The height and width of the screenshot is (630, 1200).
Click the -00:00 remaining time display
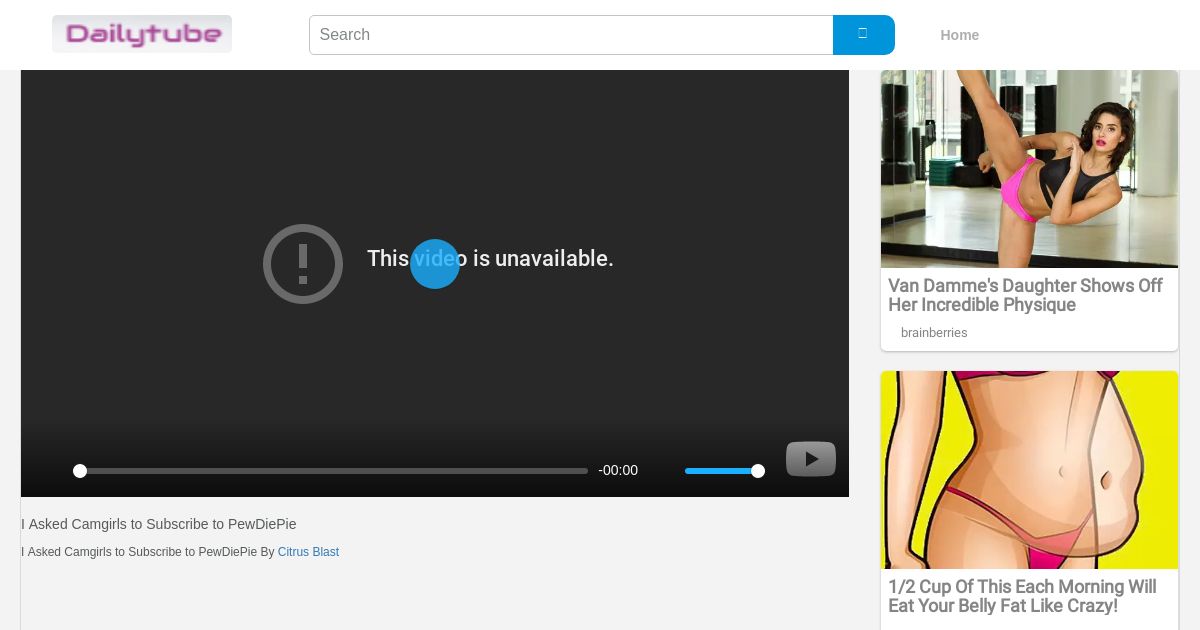pyautogui.click(x=618, y=471)
